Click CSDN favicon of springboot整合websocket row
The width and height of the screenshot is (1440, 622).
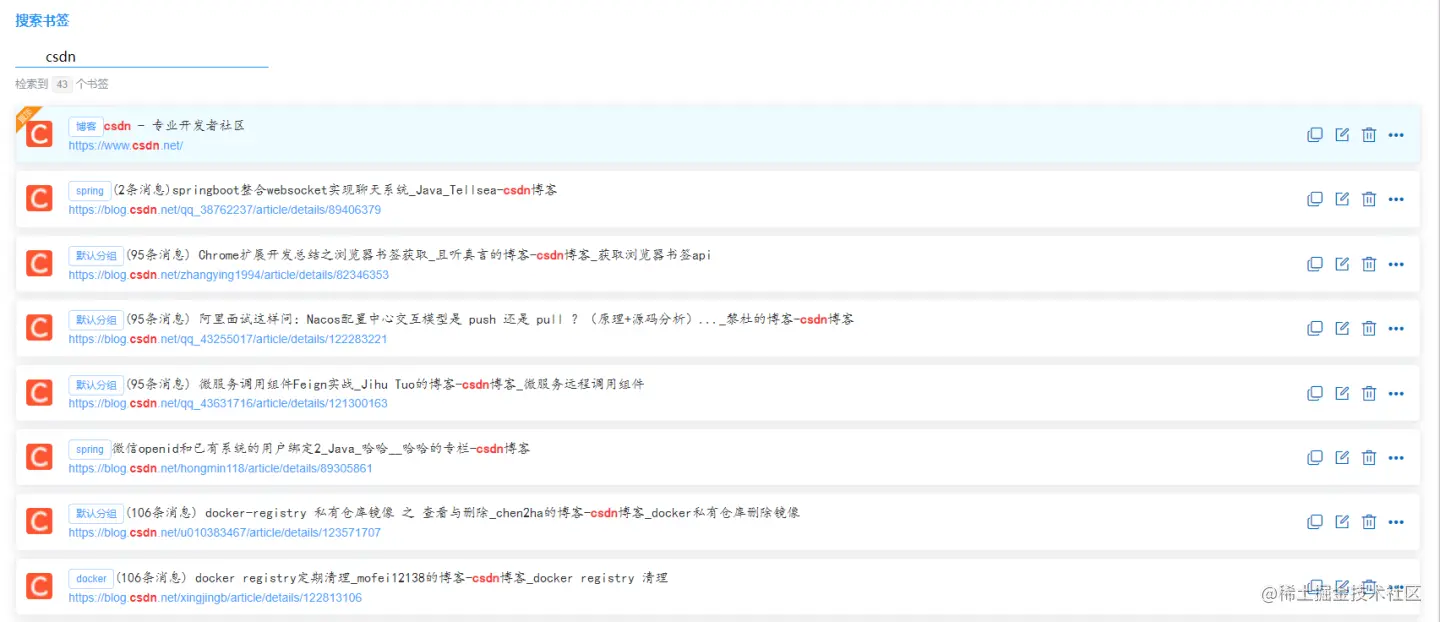pos(39,199)
